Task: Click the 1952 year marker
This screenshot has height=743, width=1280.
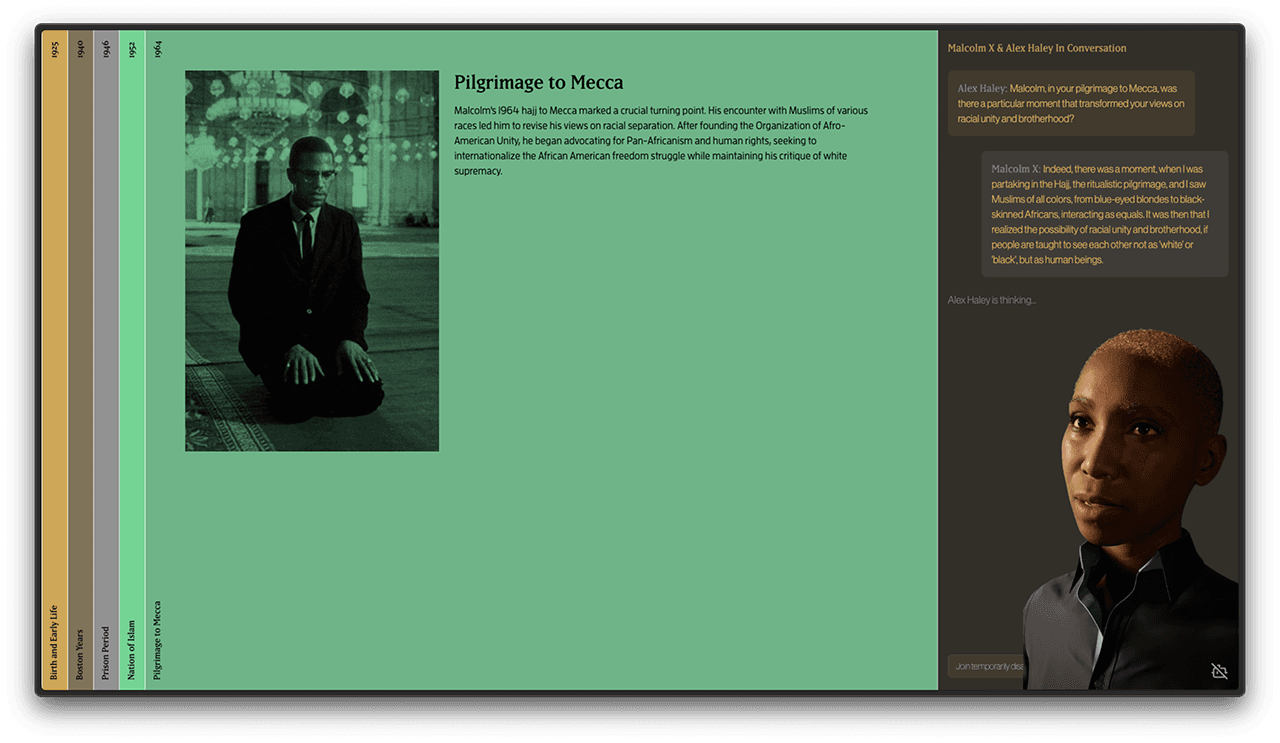Action: tap(132, 49)
